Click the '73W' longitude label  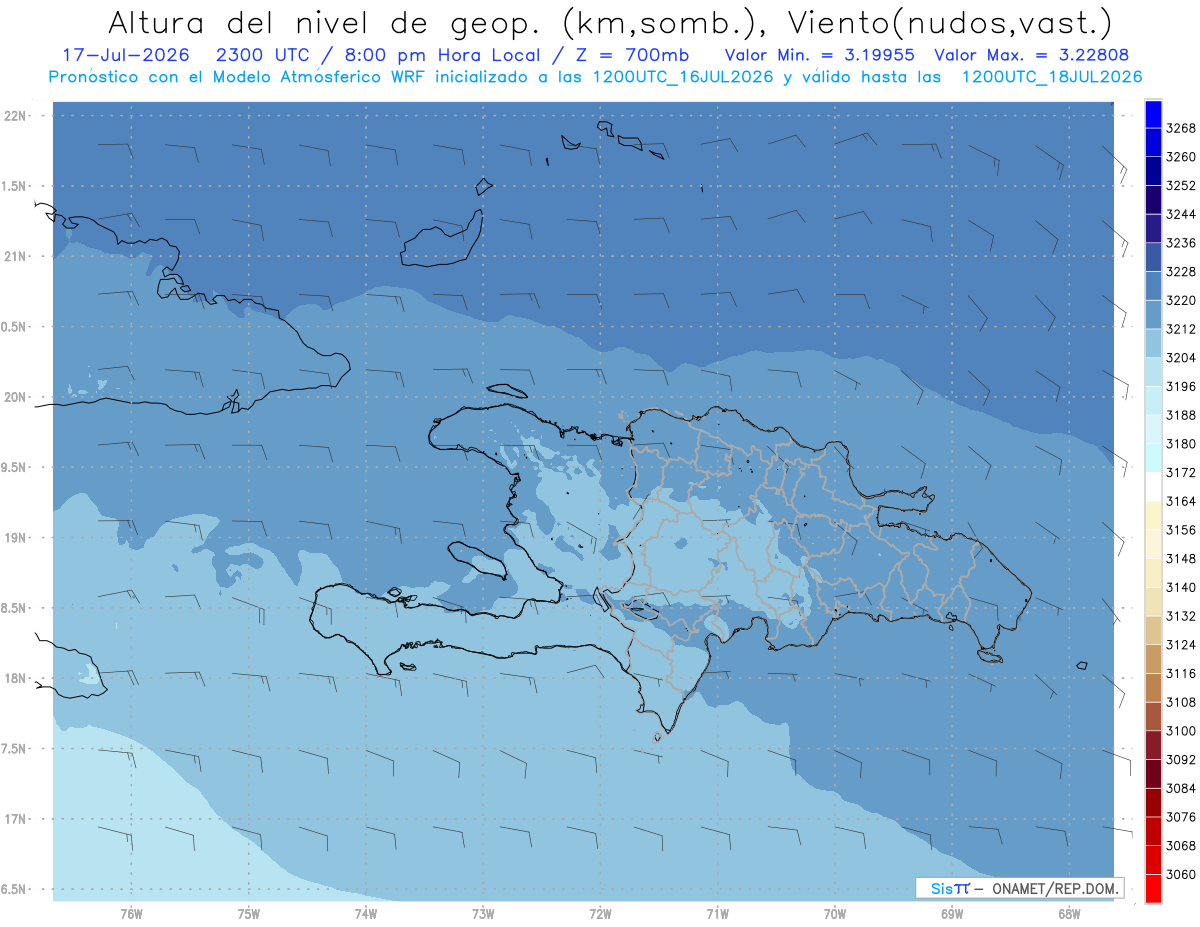(x=483, y=914)
